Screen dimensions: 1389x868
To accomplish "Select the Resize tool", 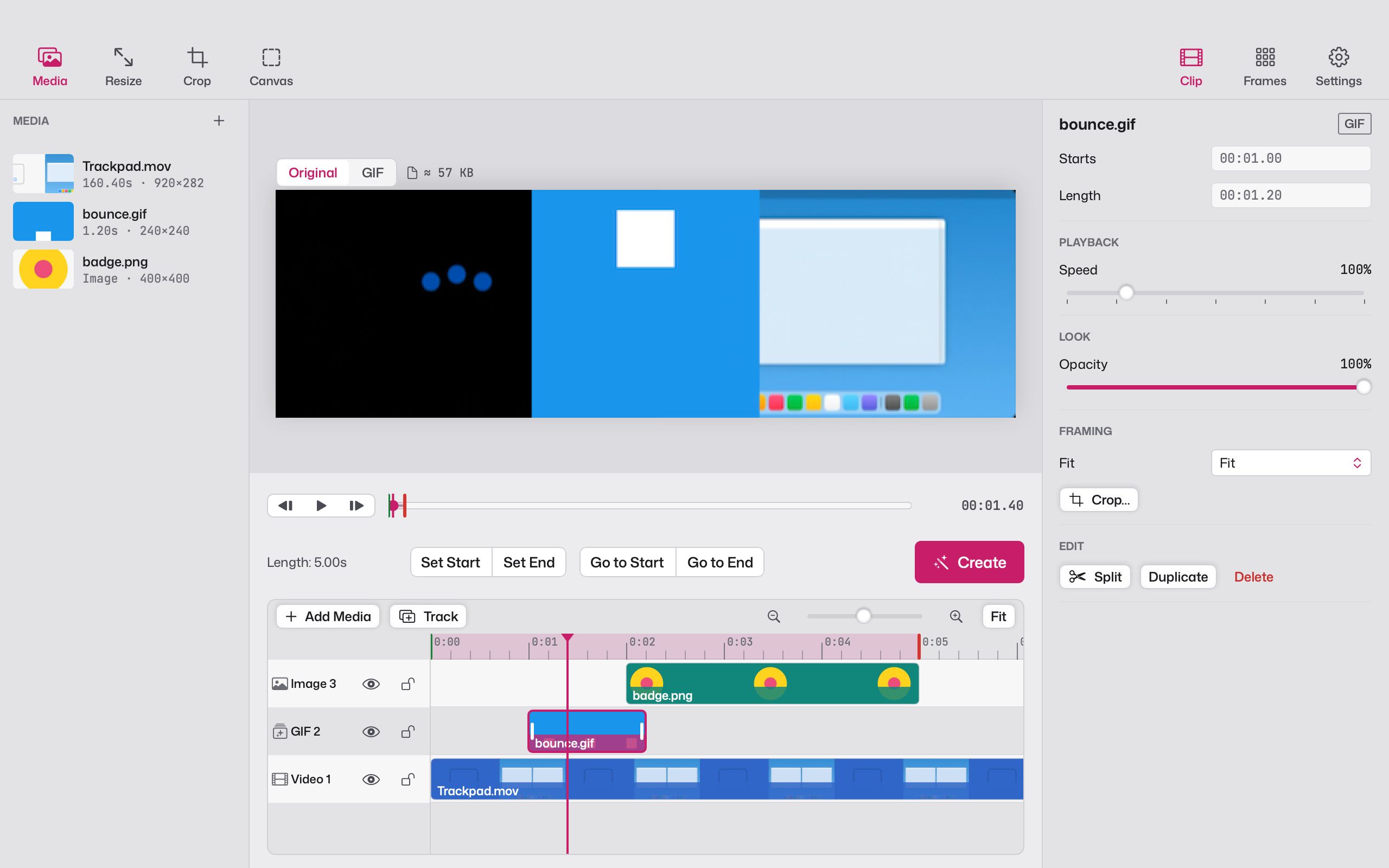I will coord(123,67).
